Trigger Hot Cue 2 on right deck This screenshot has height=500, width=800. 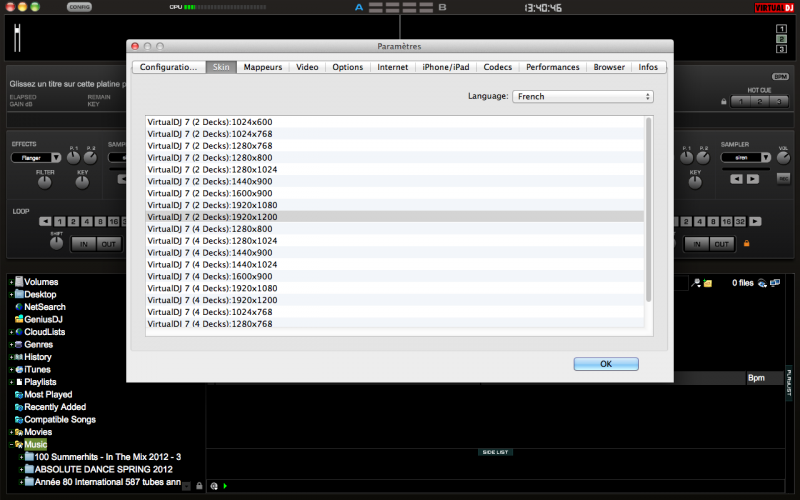click(x=760, y=102)
